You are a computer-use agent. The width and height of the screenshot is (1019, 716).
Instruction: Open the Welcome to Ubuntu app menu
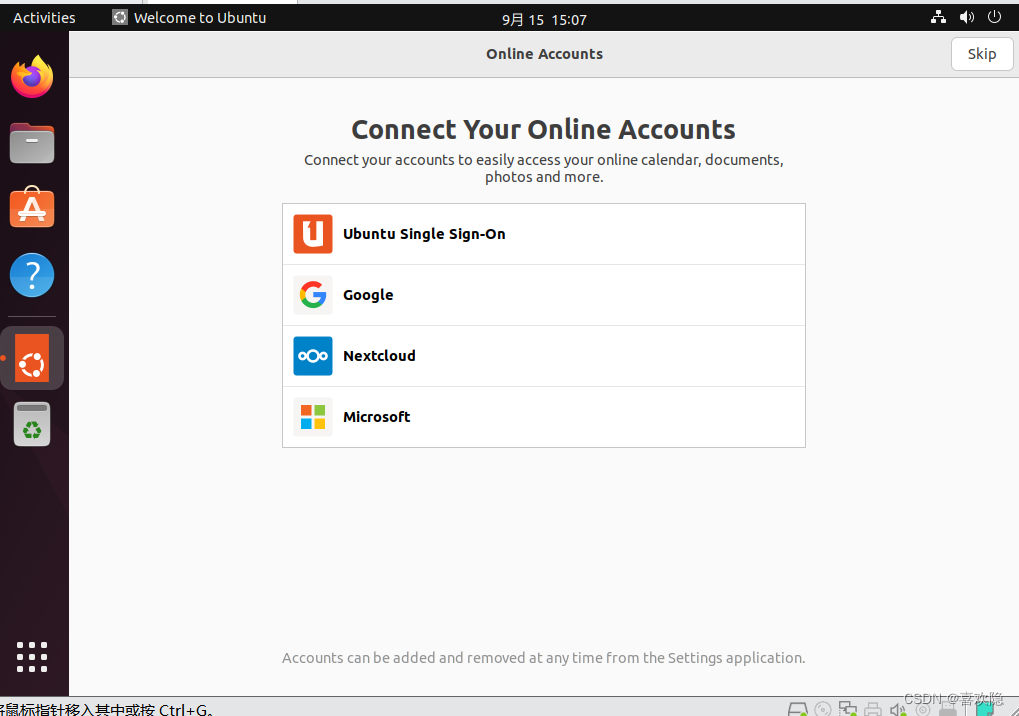(x=189, y=18)
